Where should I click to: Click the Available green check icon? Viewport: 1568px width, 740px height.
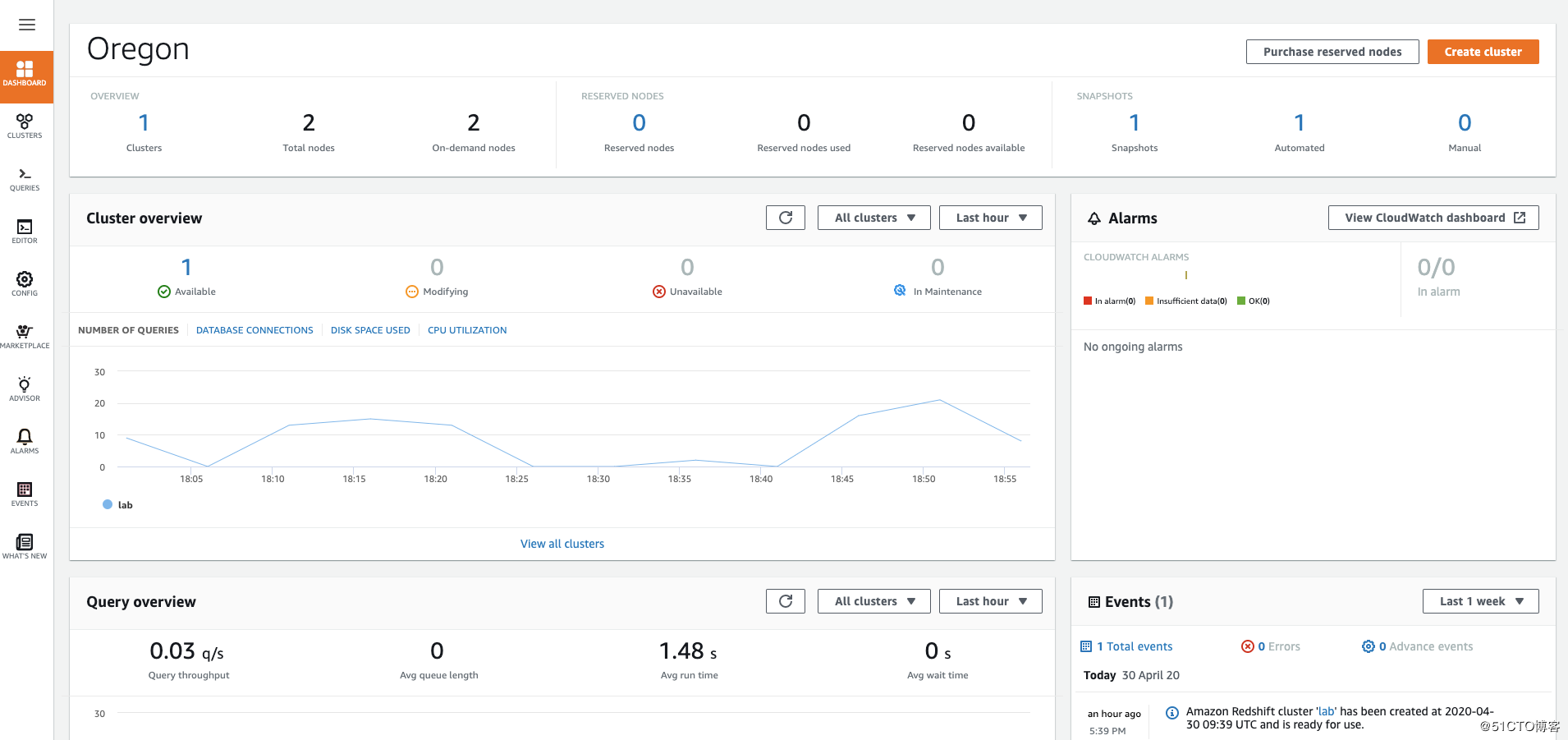click(x=164, y=292)
